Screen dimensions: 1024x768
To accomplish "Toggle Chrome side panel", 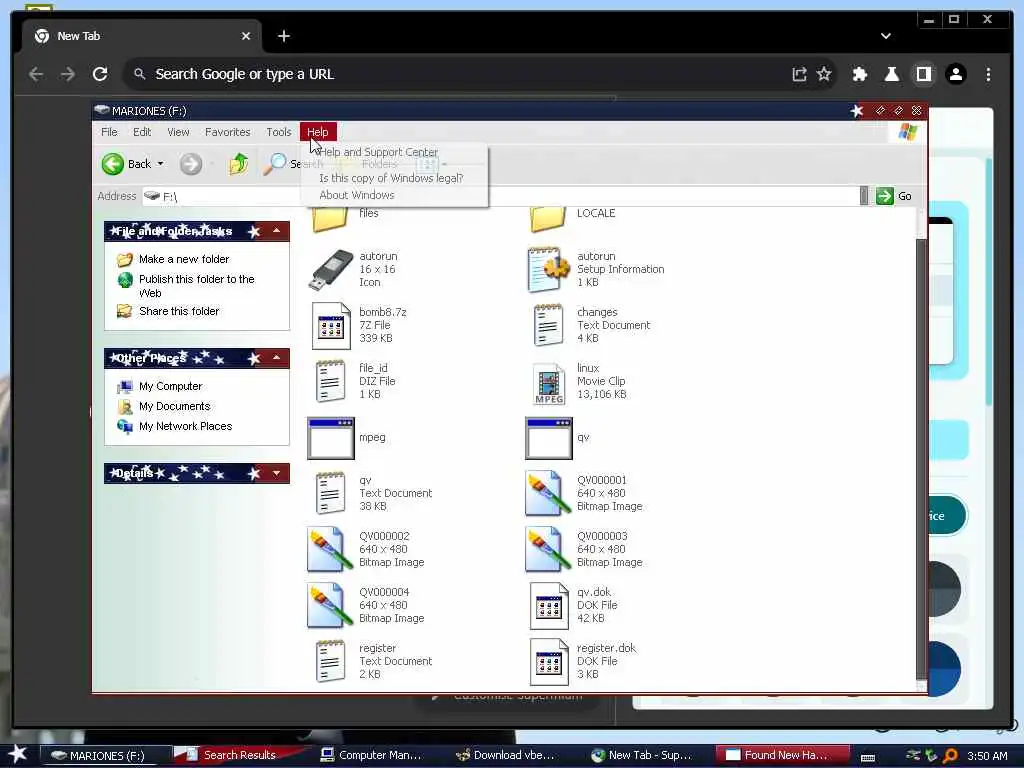I will tap(923, 74).
